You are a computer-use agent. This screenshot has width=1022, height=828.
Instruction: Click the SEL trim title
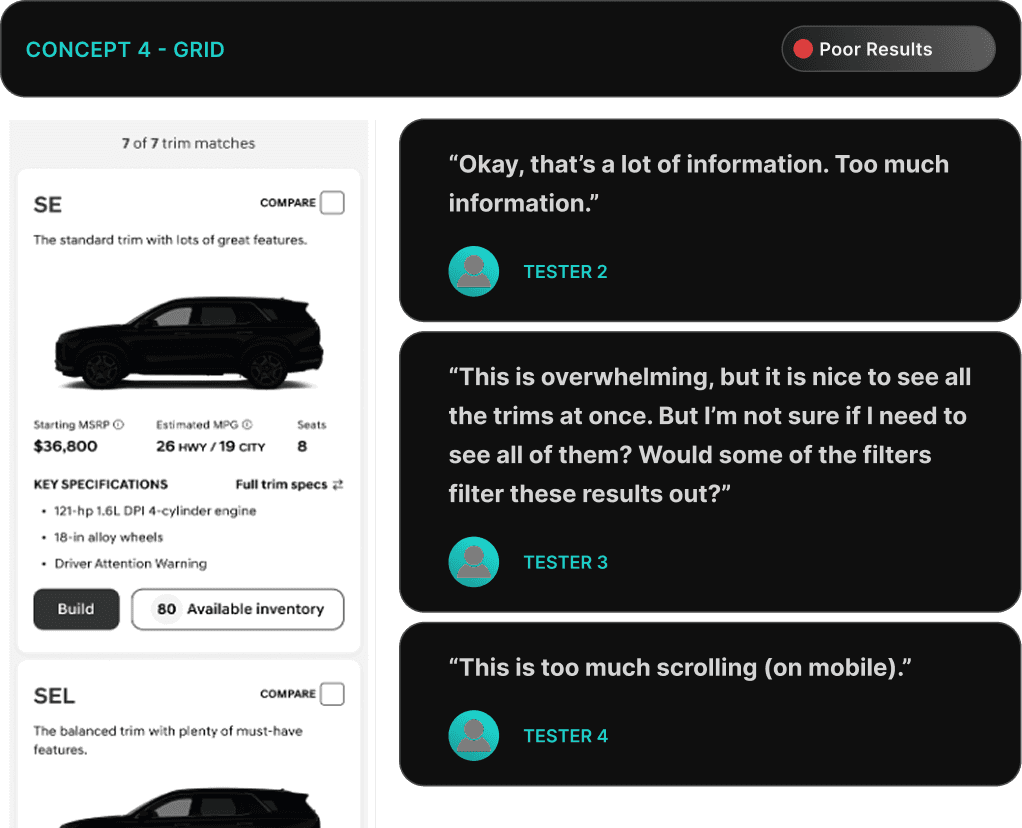pyautogui.click(x=54, y=696)
